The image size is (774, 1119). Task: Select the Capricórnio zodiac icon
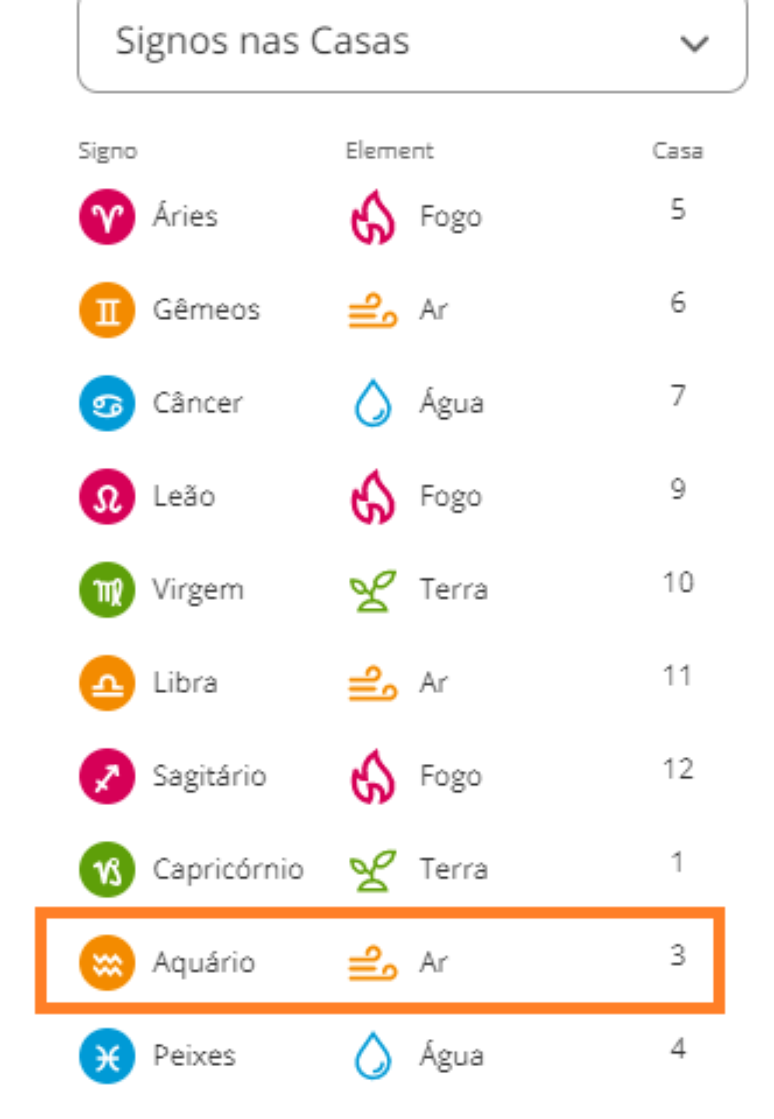tap(106, 869)
